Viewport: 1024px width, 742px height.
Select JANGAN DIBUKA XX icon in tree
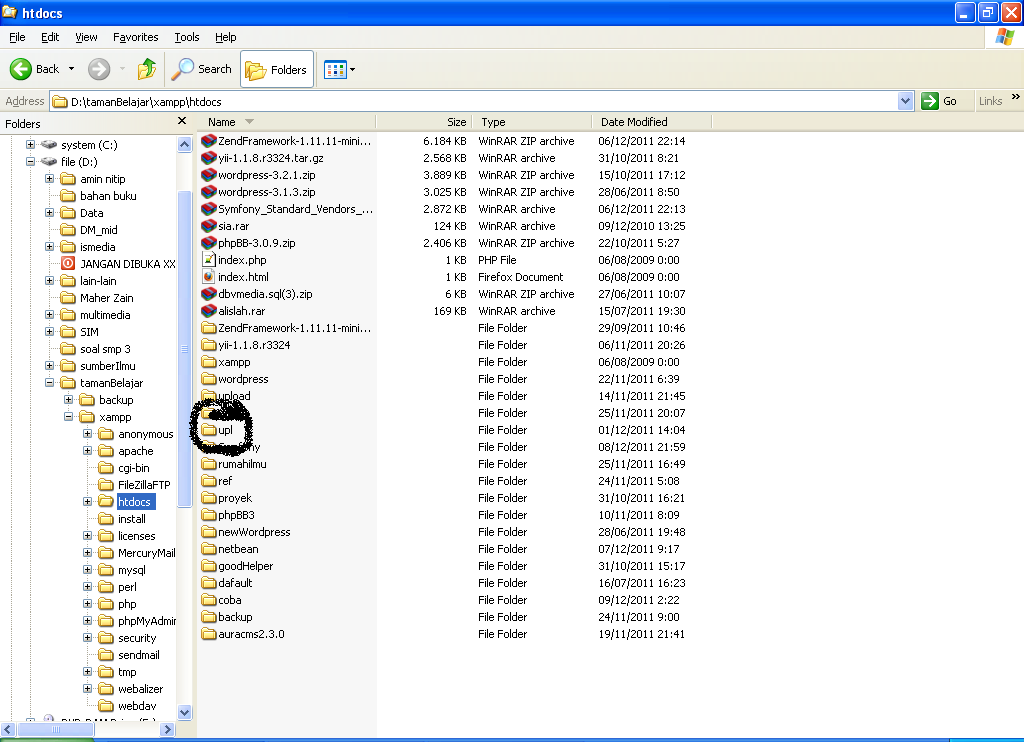pyautogui.click(x=68, y=264)
